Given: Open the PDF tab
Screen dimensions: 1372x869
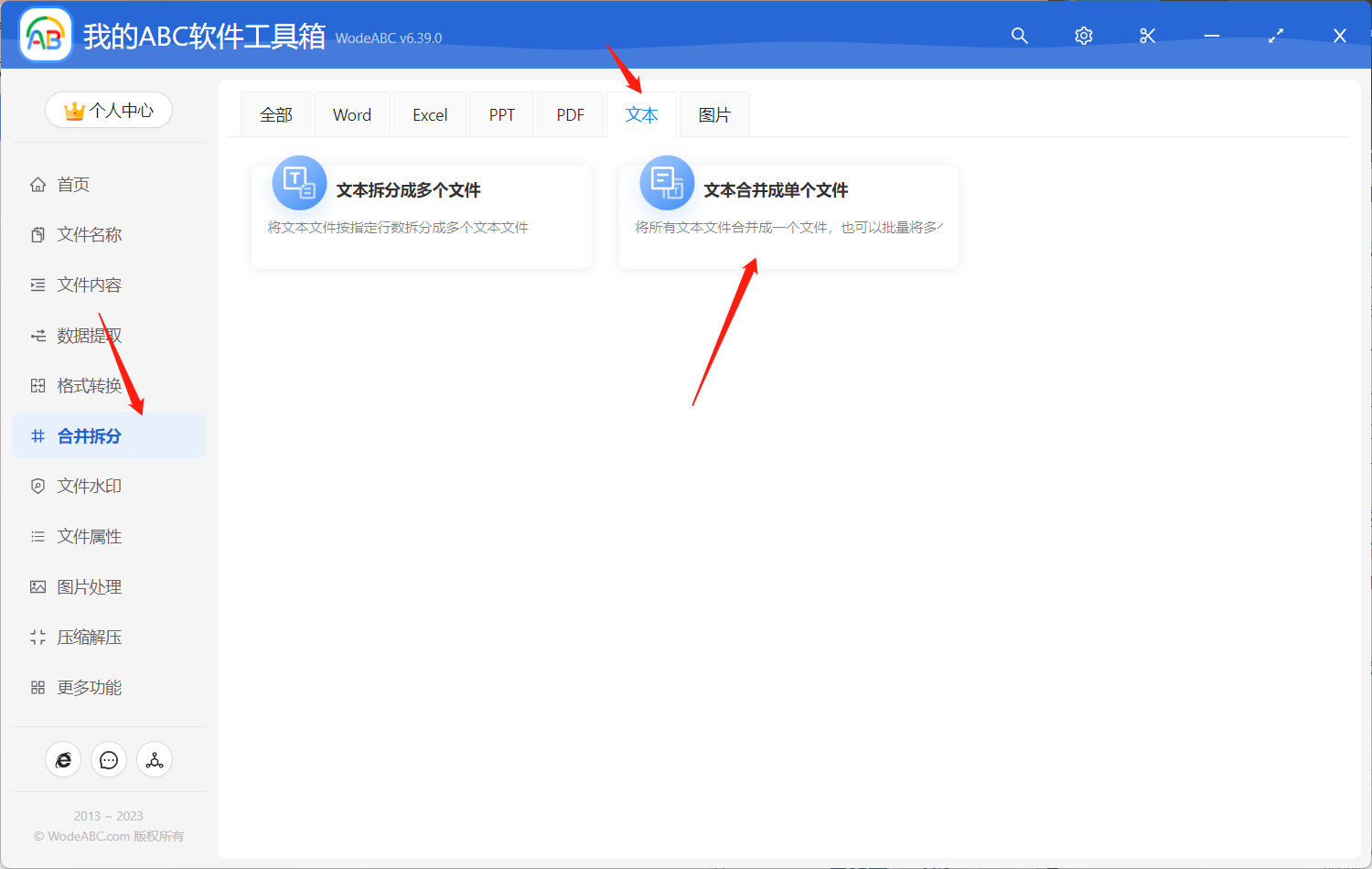Looking at the screenshot, I should point(570,113).
